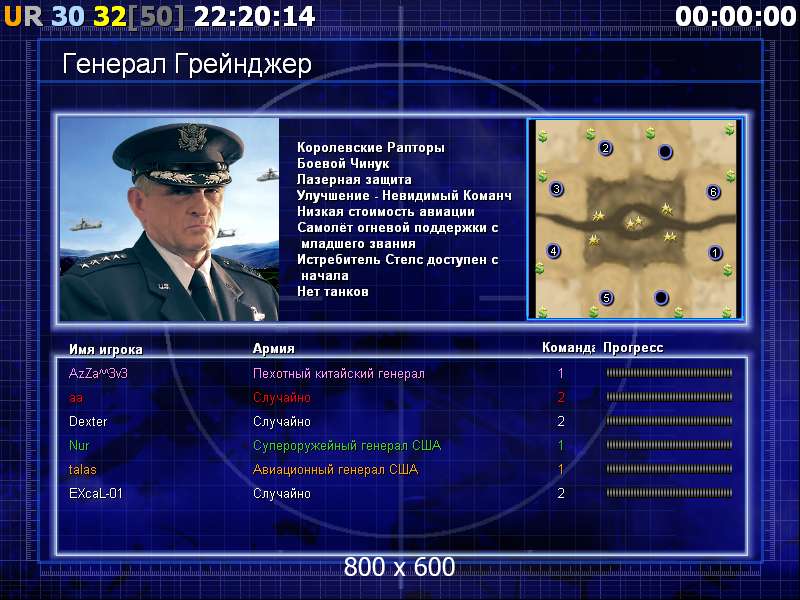The image size is (800, 600).
Task: Click the dollar supply icon beside position 6
Action: (731, 176)
